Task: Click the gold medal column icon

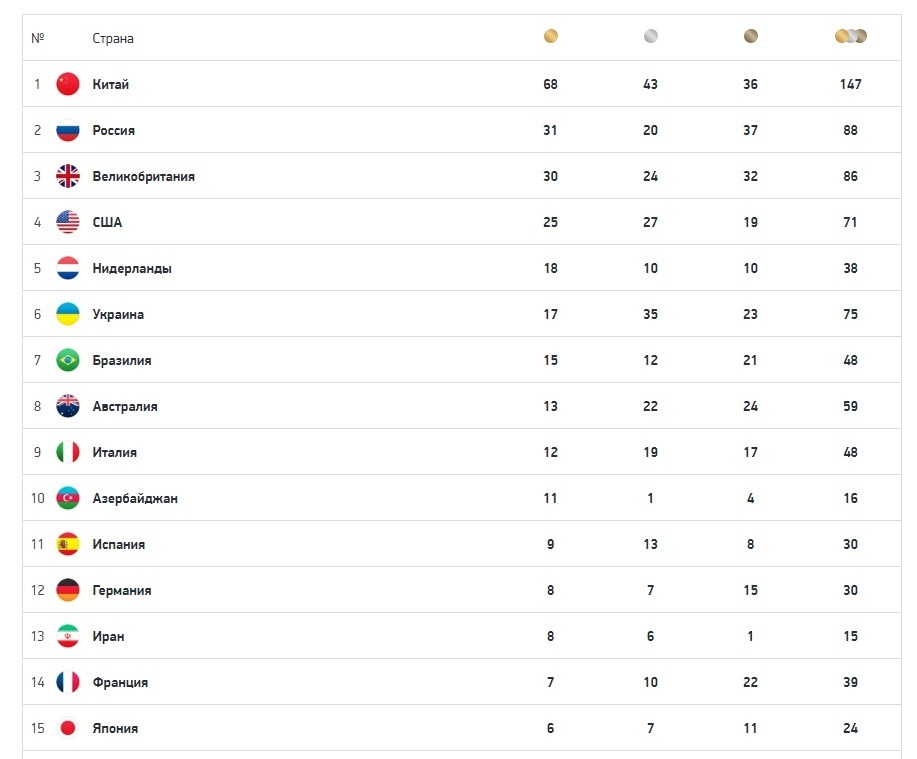Action: 550,37
